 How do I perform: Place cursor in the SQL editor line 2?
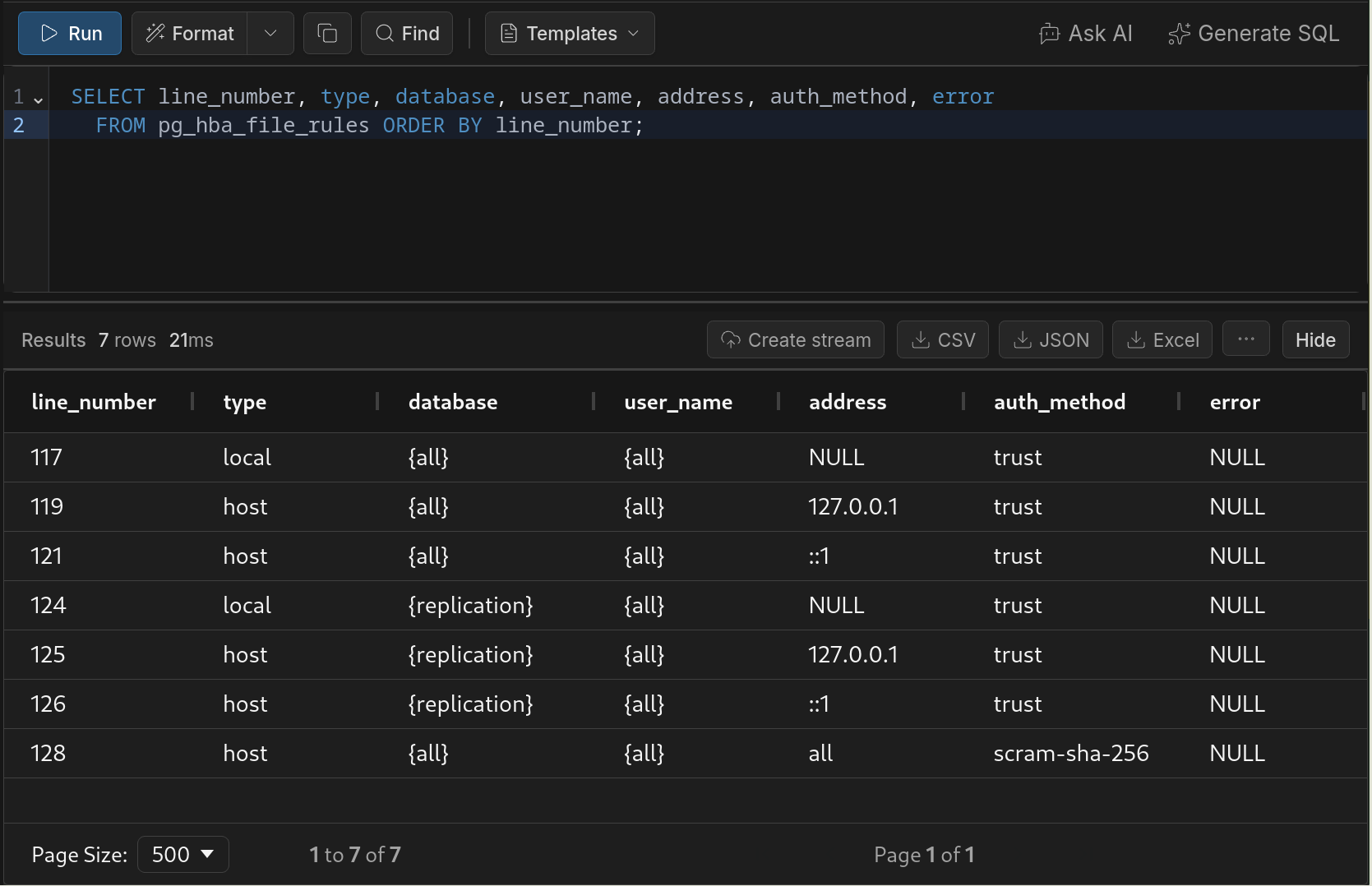707,125
